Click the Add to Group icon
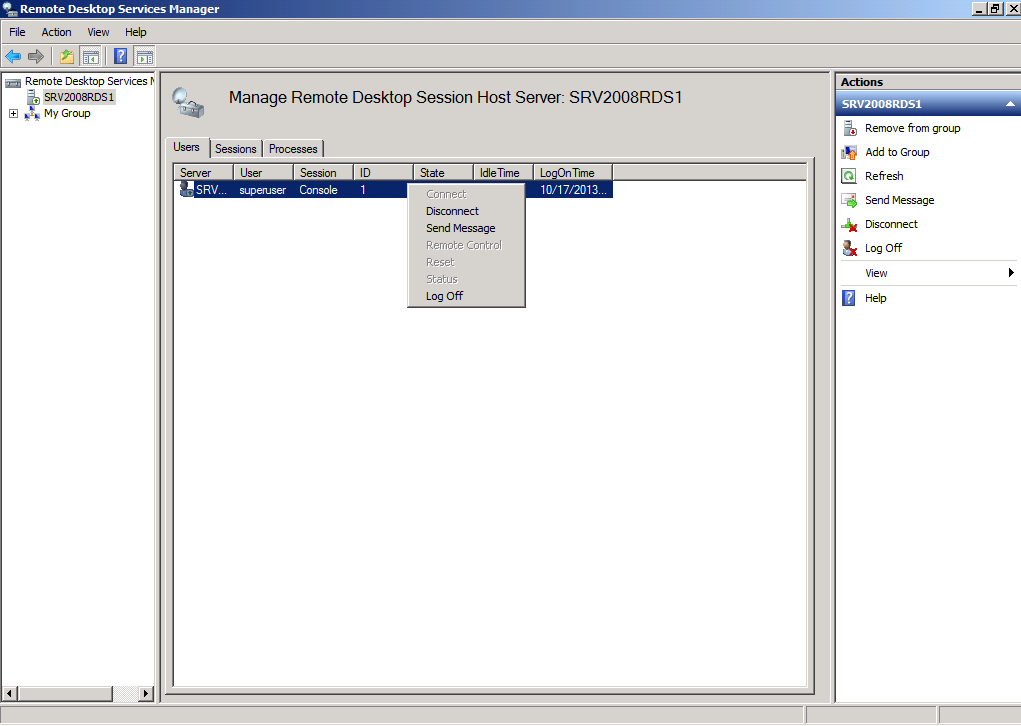 [850, 152]
